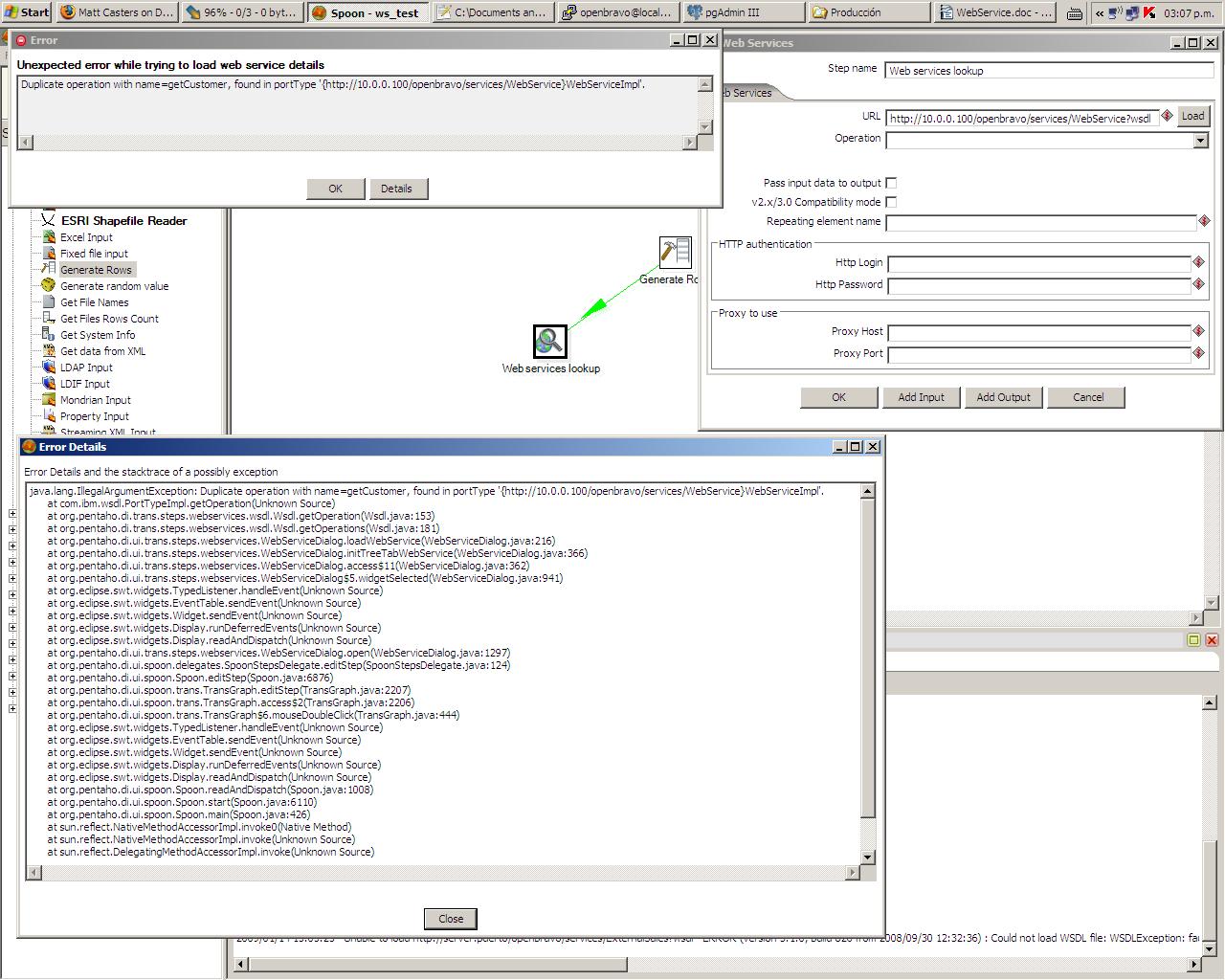Click the Load button next to URL
The image size is (1225, 980).
1192,117
